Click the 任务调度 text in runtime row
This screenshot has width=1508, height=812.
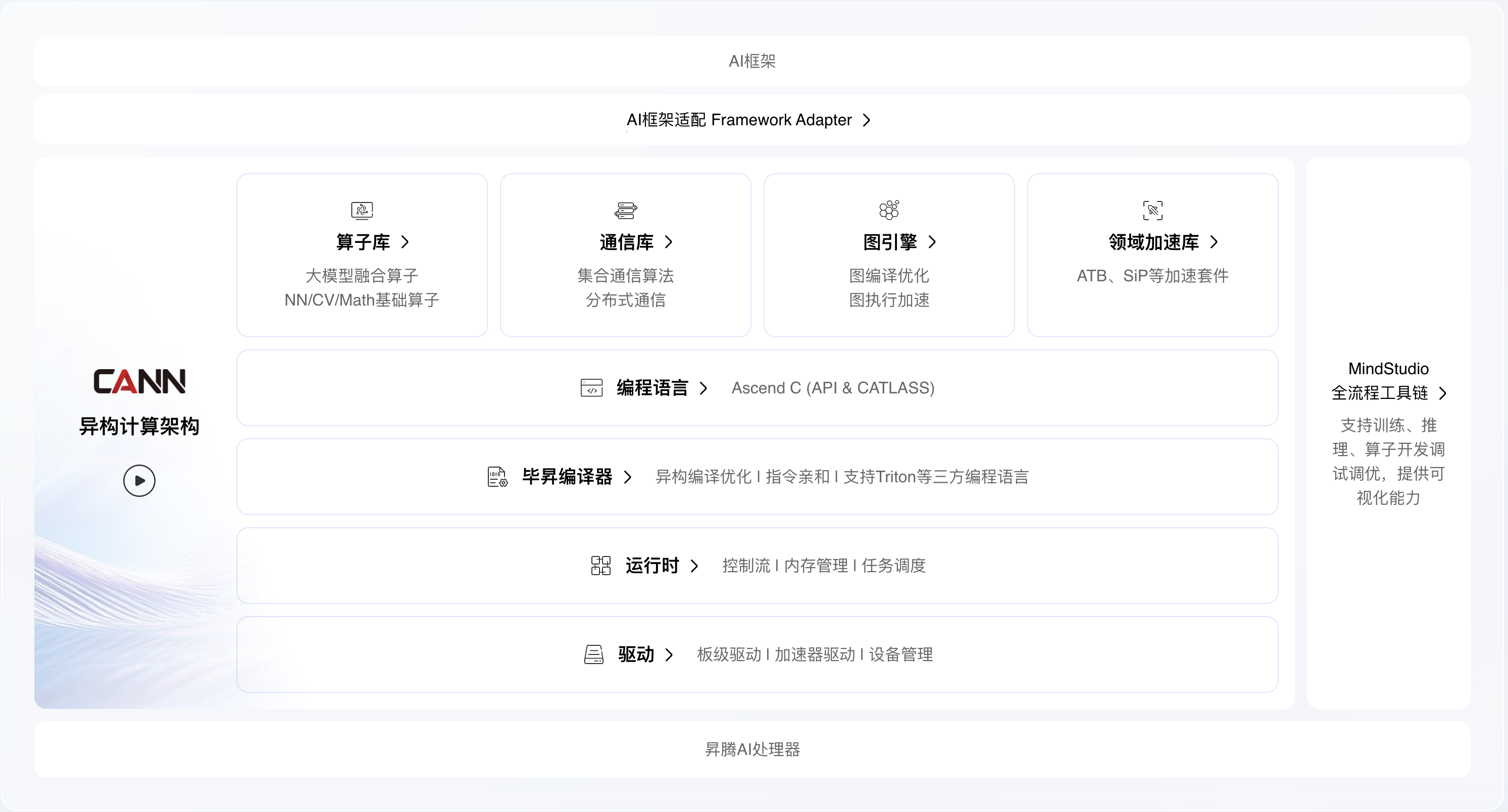pyautogui.click(x=893, y=566)
